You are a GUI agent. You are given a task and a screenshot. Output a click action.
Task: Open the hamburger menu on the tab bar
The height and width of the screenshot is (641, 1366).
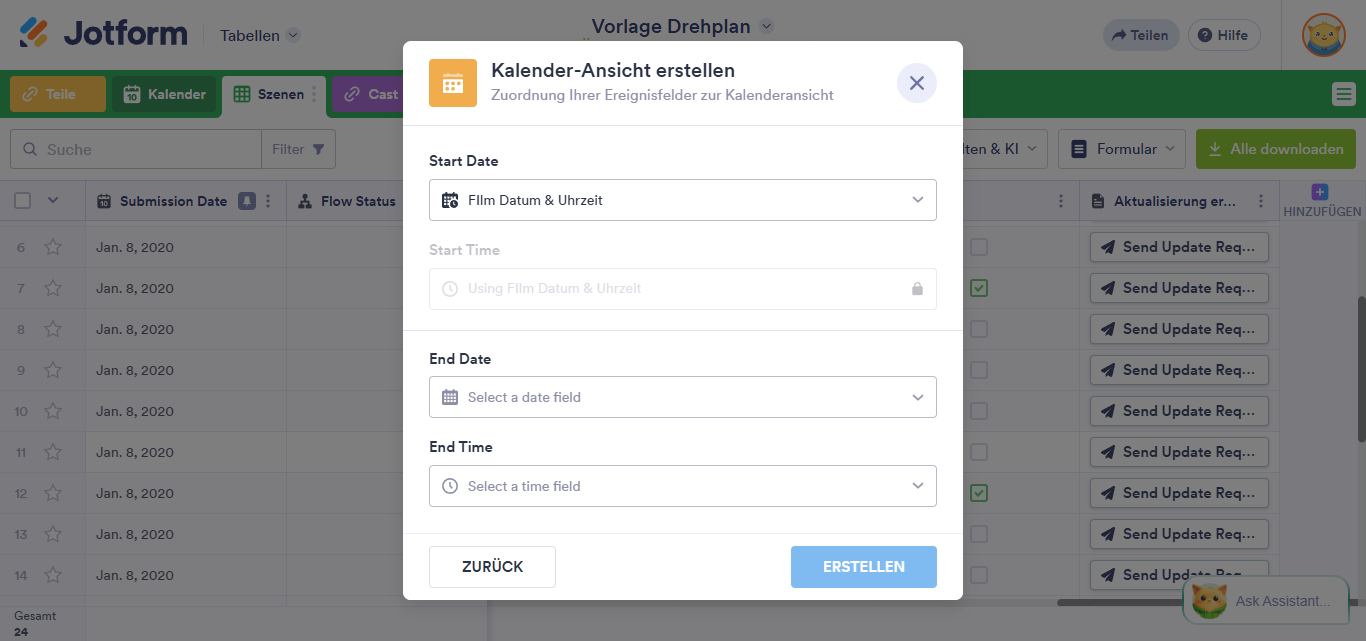pyautogui.click(x=1343, y=94)
